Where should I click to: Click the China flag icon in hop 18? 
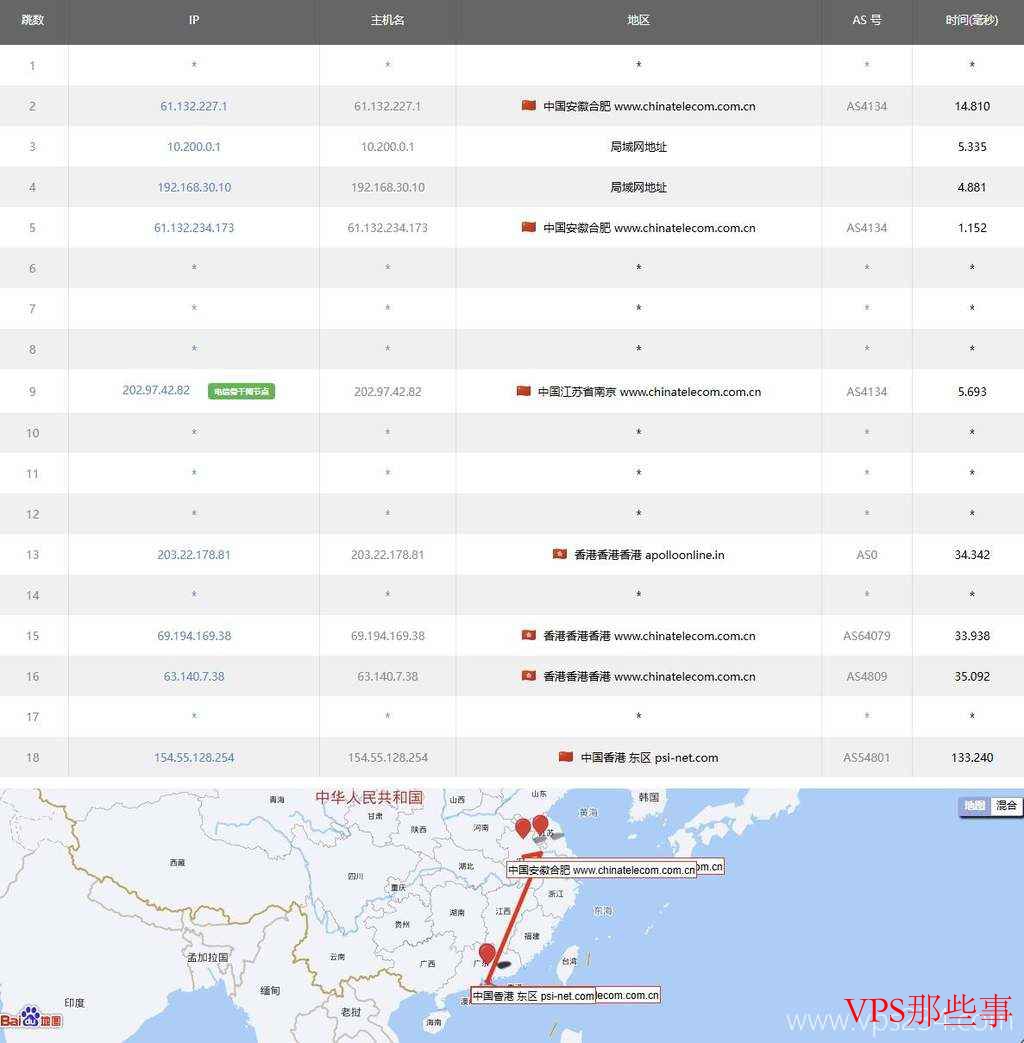(566, 756)
